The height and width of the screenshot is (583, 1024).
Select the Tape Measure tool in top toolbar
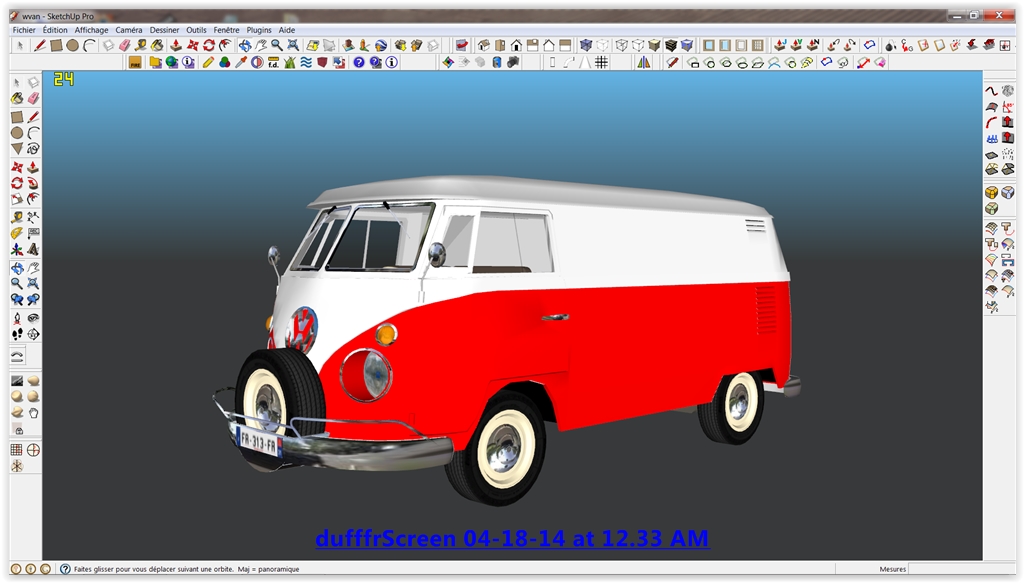tap(140, 45)
